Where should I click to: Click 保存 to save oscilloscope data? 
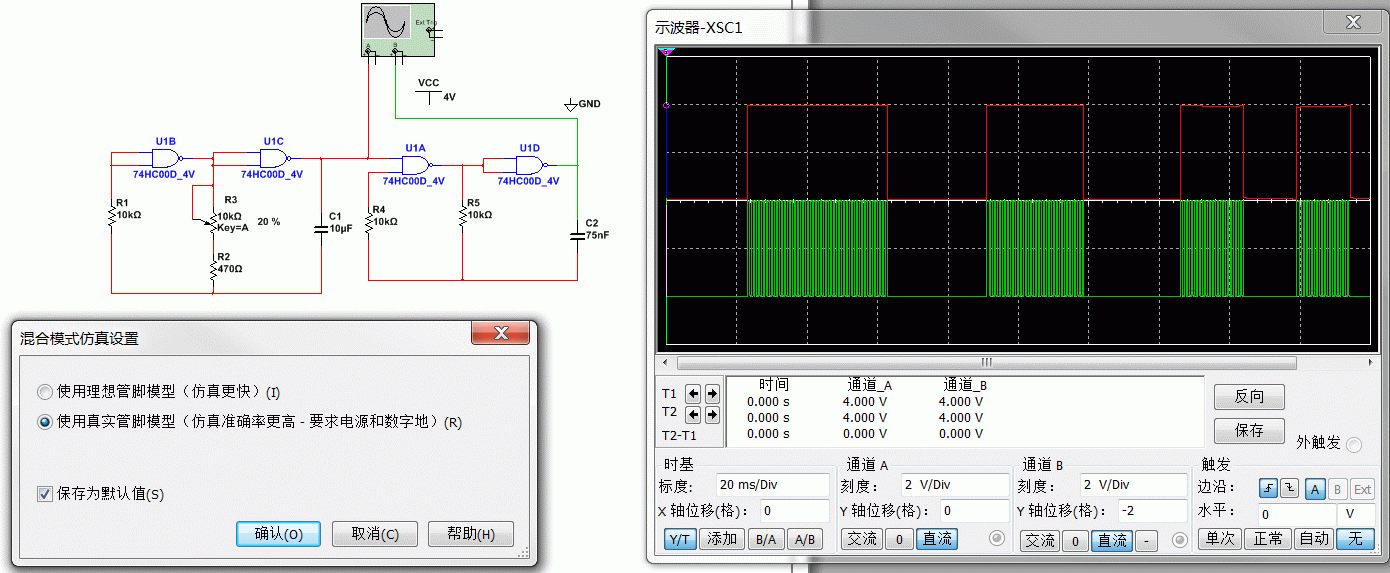tap(1249, 430)
